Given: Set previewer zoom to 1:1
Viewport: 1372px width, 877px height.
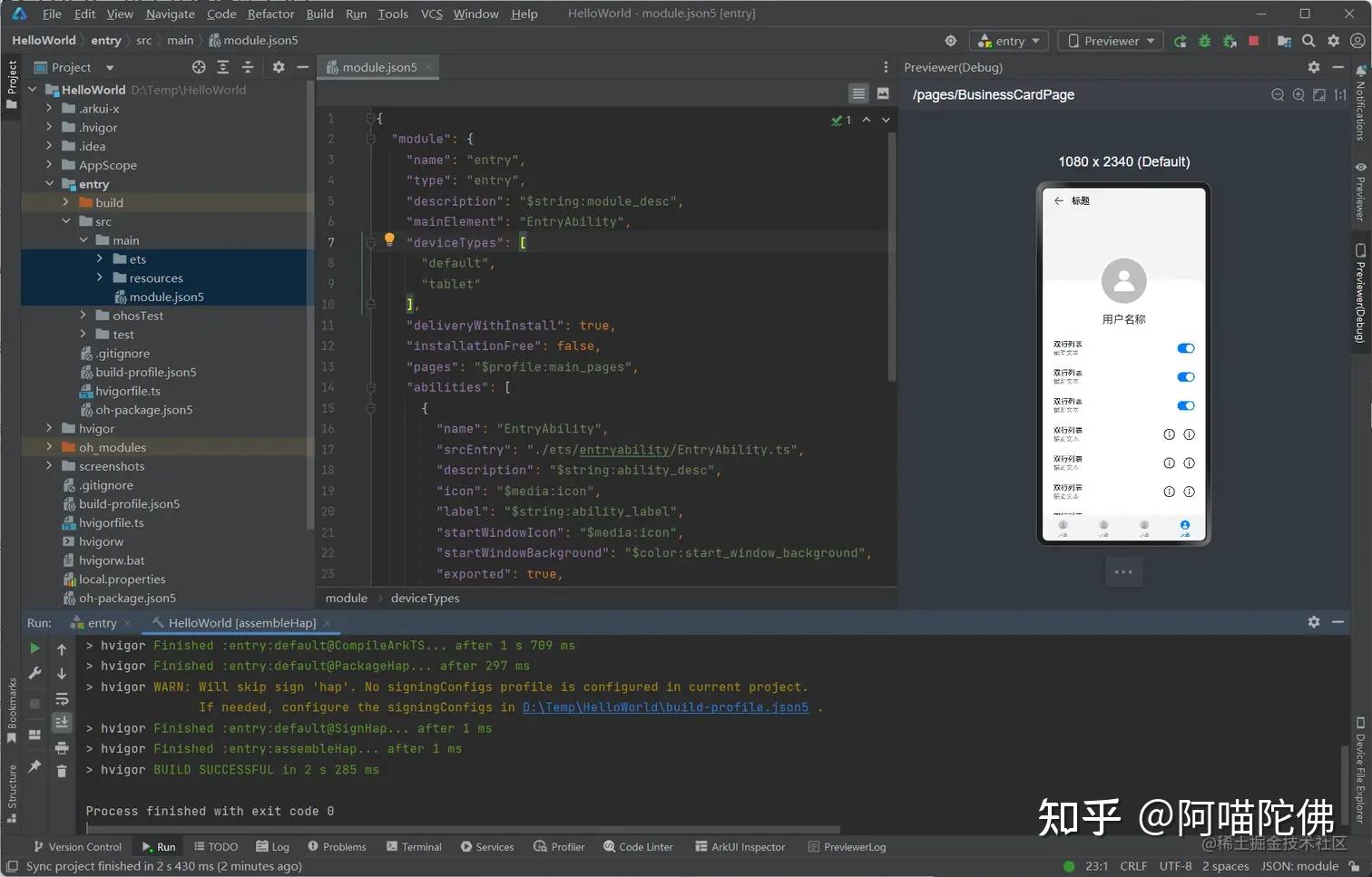Looking at the screenshot, I should click(1341, 94).
